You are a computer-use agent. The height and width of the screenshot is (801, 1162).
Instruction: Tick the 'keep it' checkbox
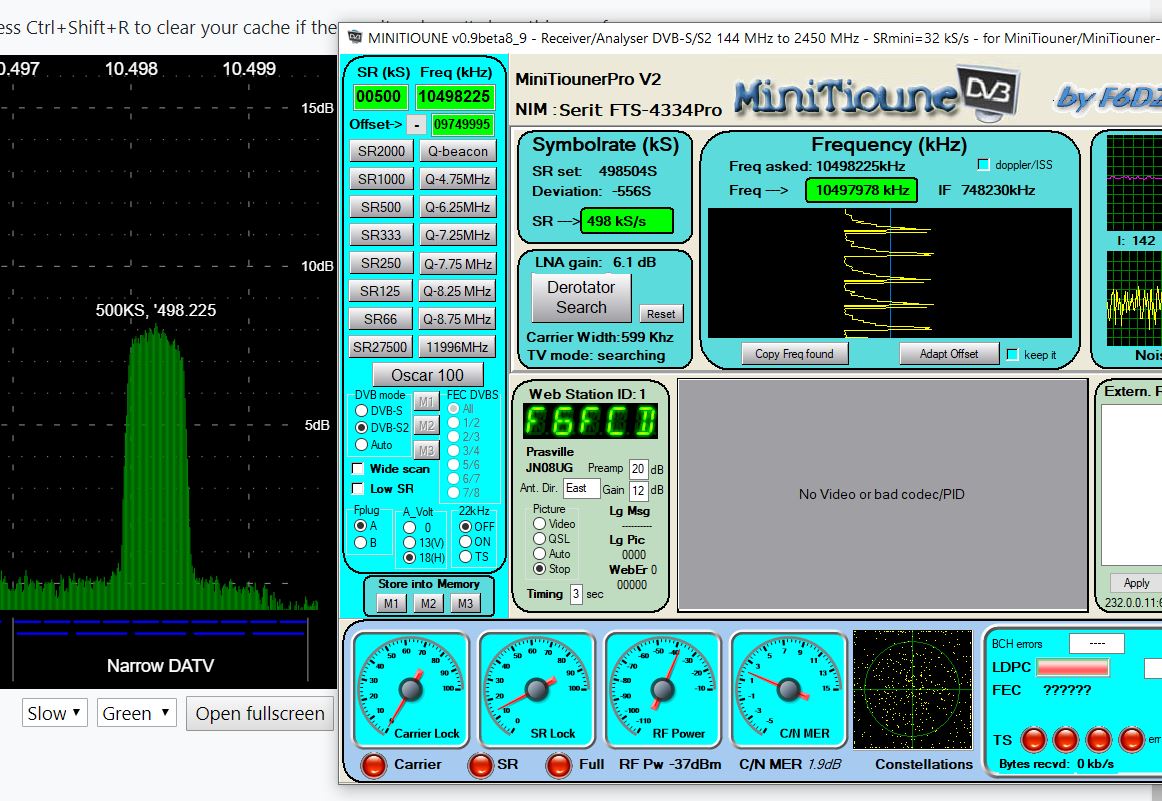(1012, 354)
